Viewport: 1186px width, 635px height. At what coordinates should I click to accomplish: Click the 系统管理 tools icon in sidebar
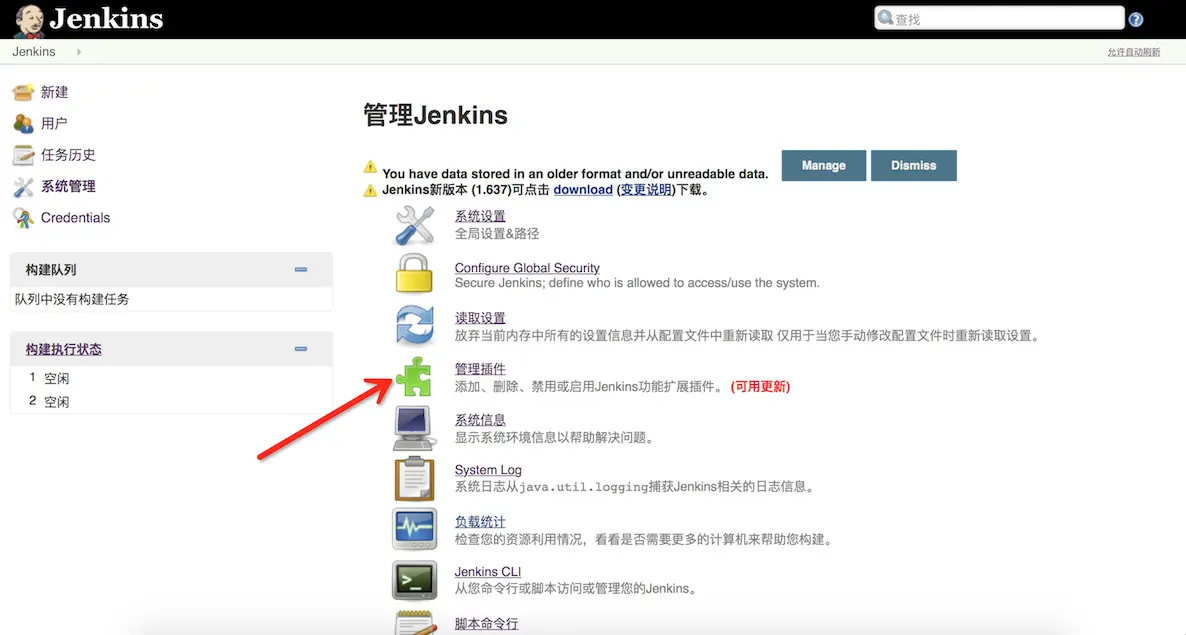pos(23,187)
